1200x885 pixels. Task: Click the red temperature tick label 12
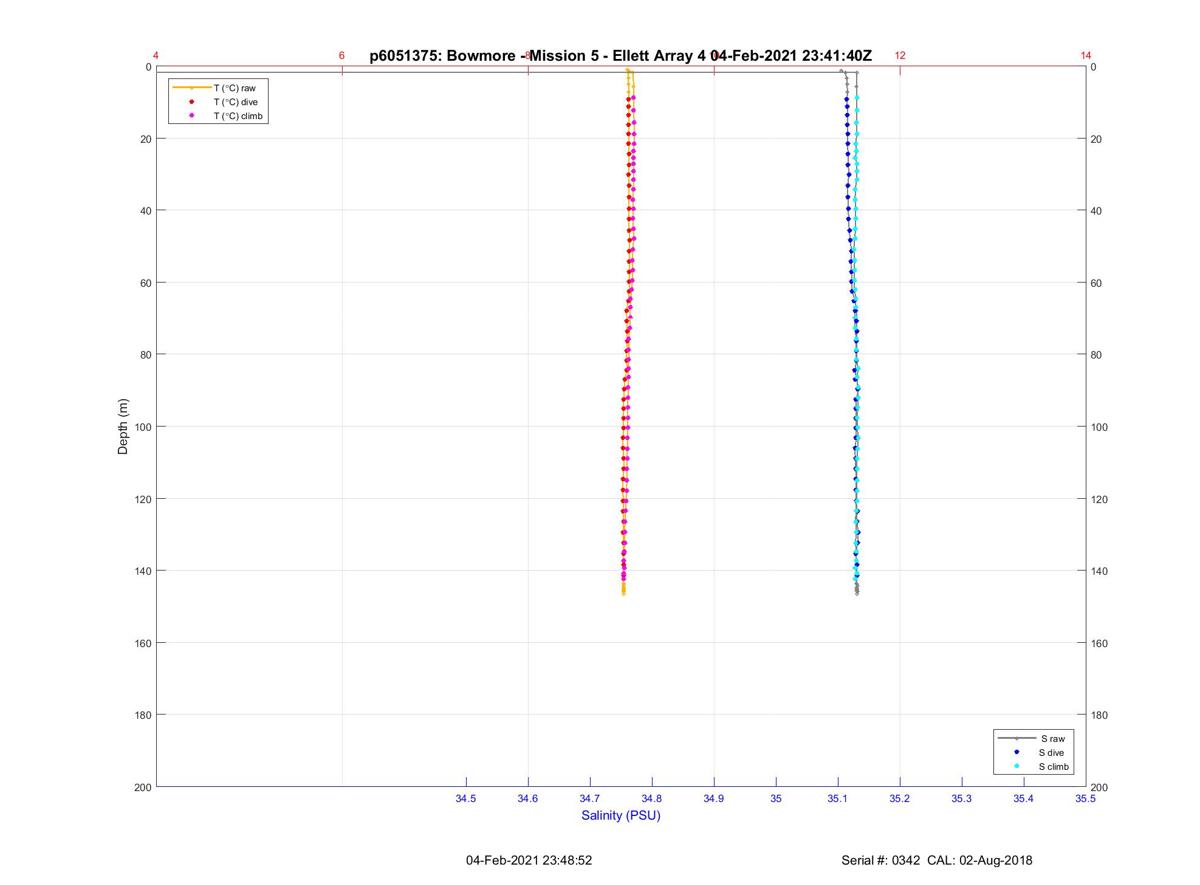(x=900, y=56)
